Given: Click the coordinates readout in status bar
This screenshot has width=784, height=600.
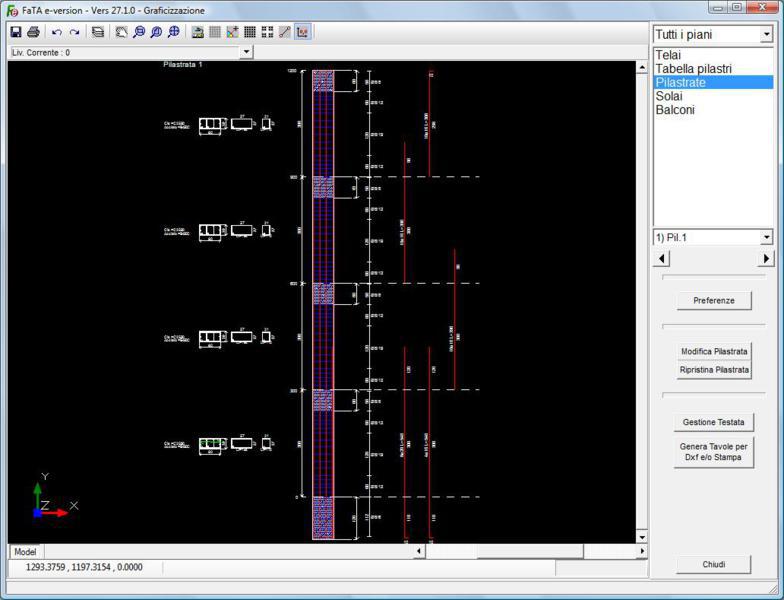Looking at the screenshot, I should click(x=84, y=567).
